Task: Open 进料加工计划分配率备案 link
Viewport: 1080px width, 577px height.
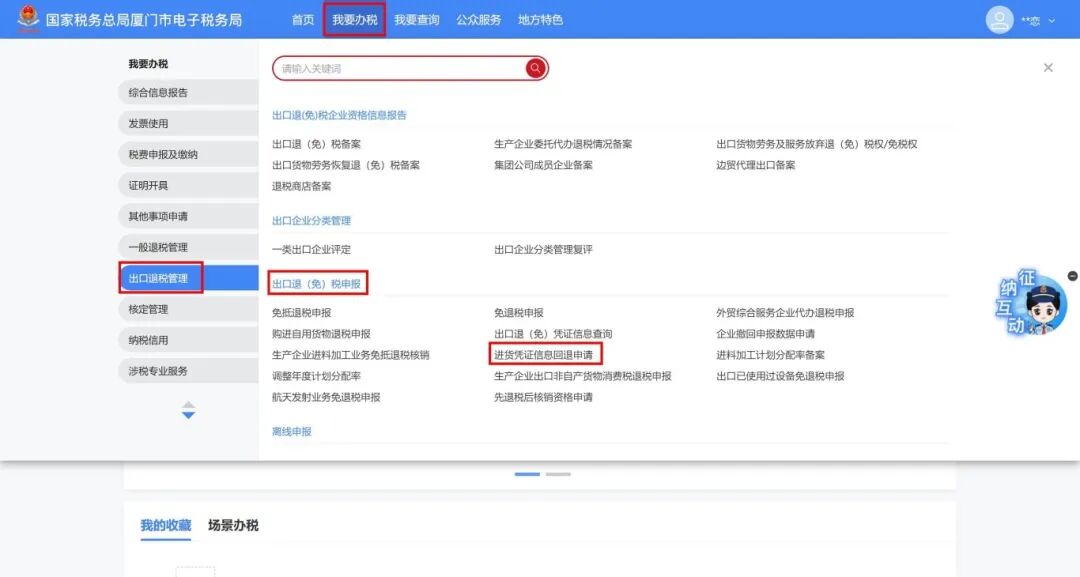Action: (x=770, y=355)
